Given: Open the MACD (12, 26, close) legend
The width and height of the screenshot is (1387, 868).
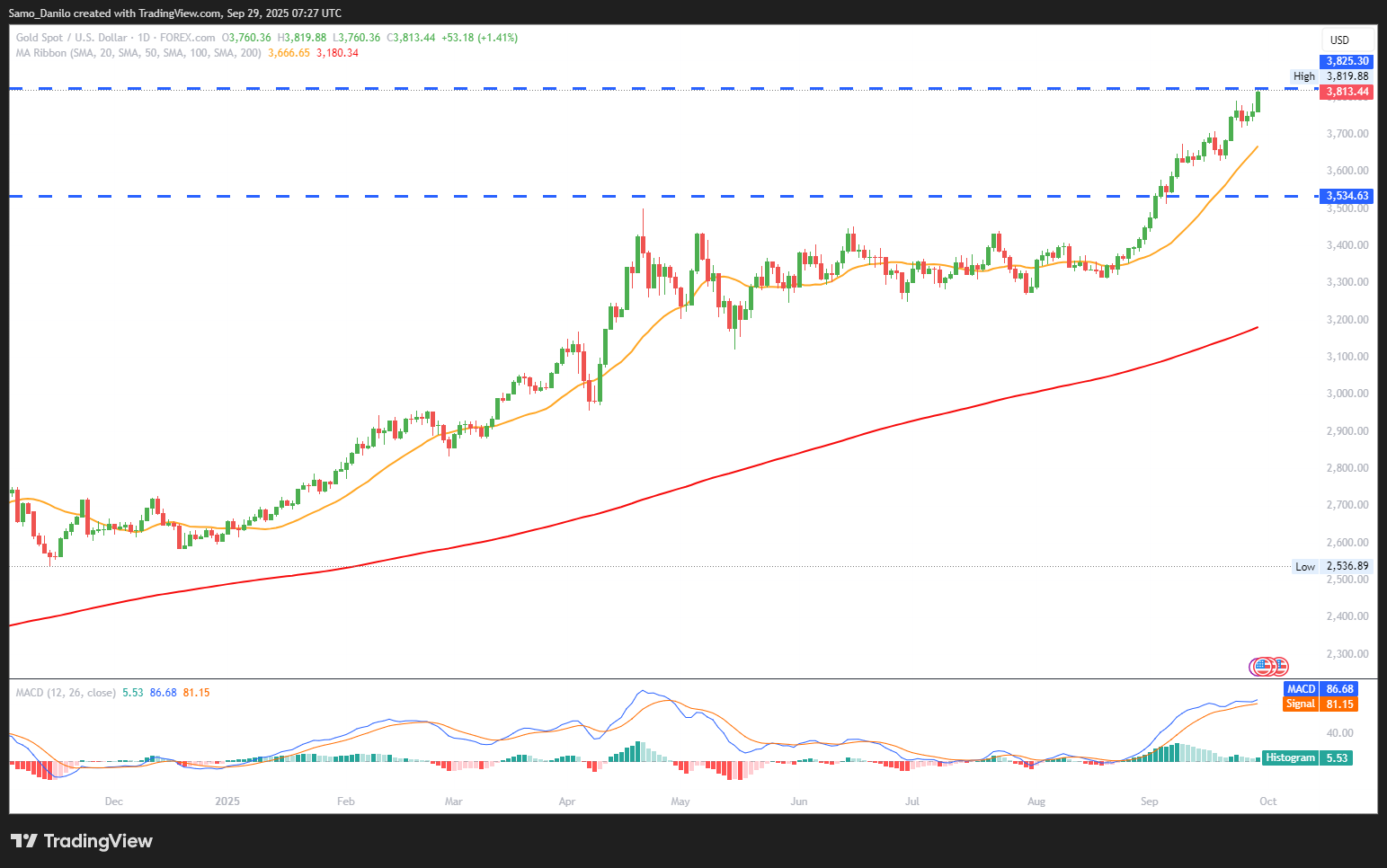Looking at the screenshot, I should pyautogui.click(x=66, y=693).
